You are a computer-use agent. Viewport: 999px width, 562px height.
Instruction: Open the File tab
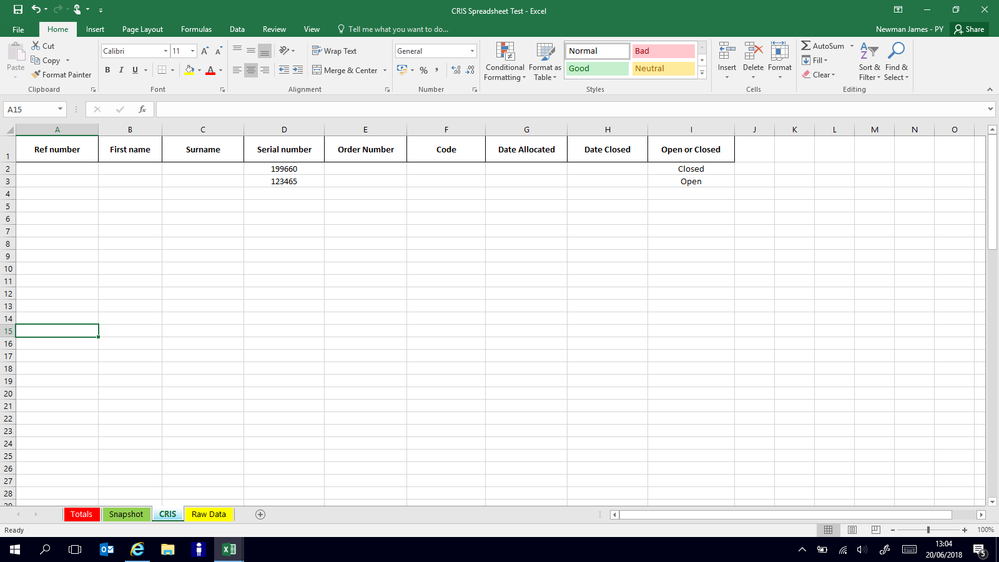18,29
